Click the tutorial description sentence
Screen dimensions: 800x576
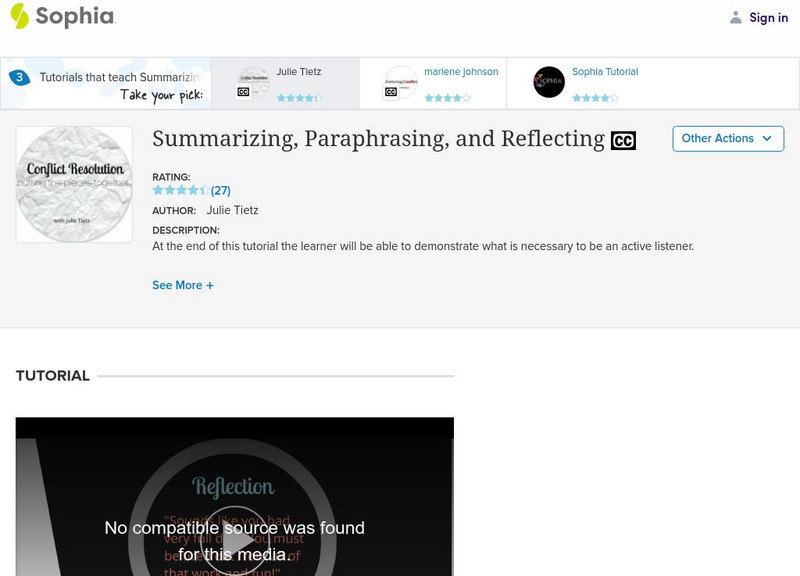(423, 246)
